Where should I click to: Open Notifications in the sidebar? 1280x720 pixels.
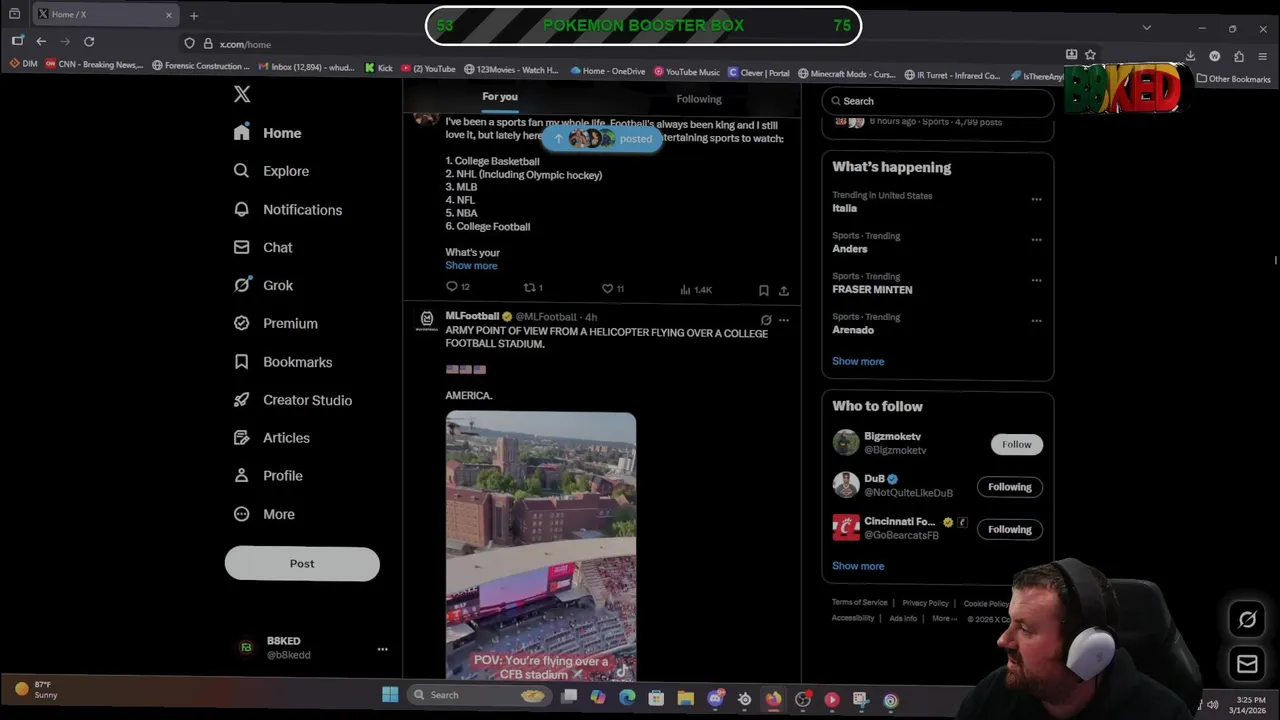(287, 210)
